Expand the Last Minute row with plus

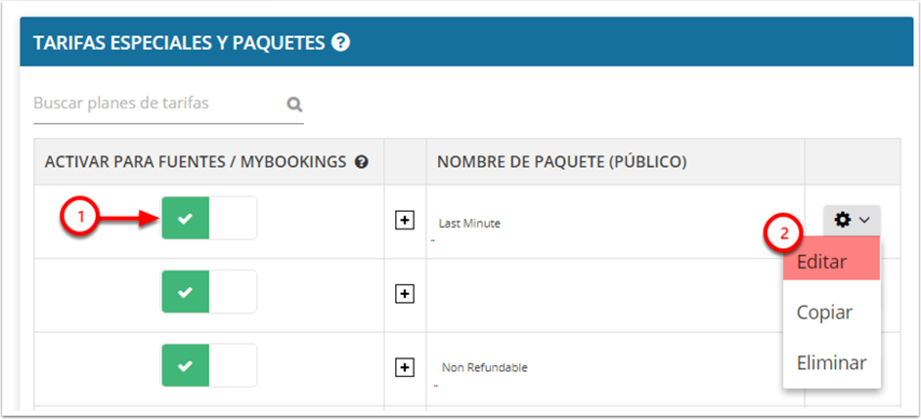(x=404, y=220)
